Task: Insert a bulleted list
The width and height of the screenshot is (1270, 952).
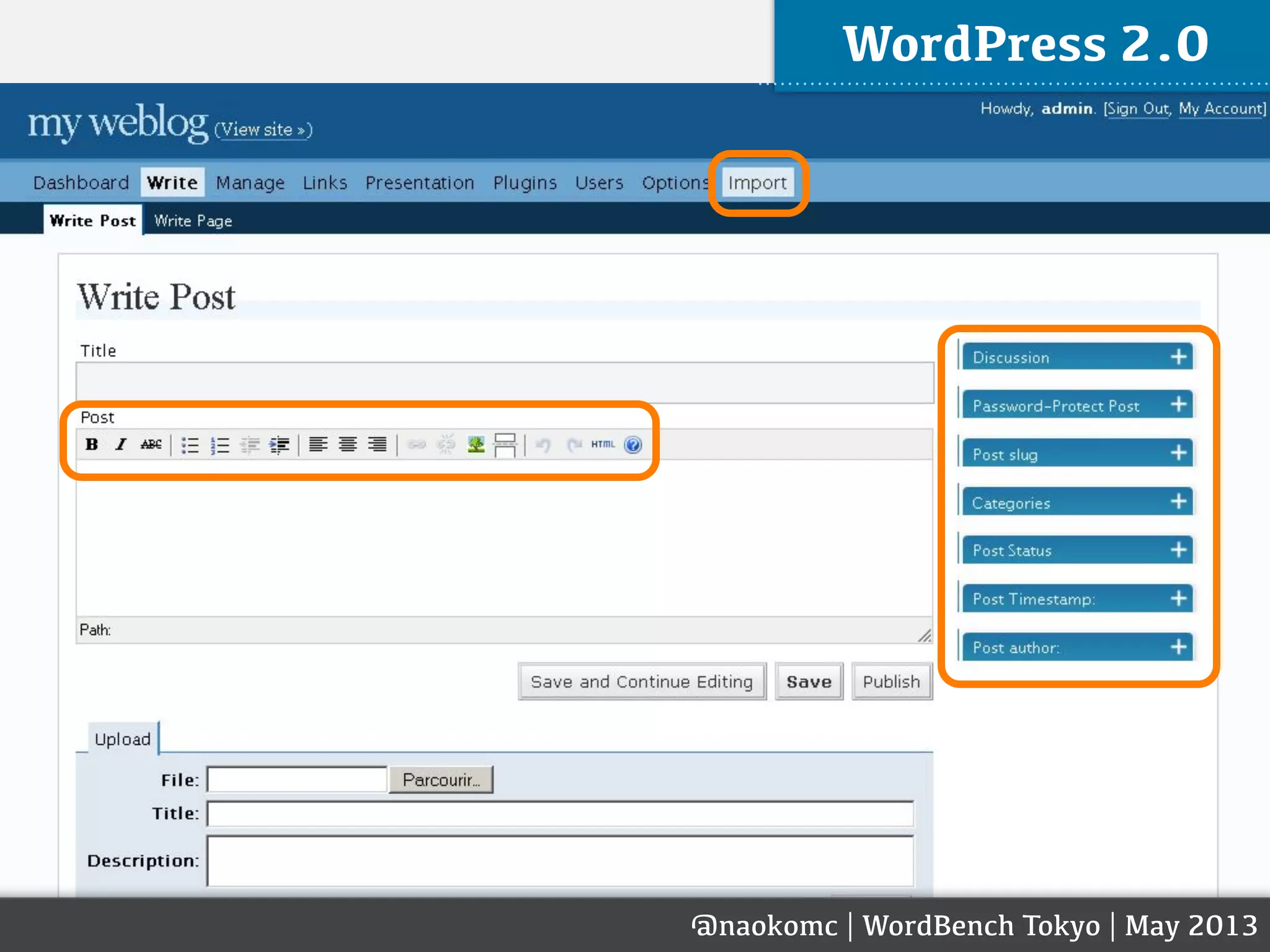Action: click(190, 445)
